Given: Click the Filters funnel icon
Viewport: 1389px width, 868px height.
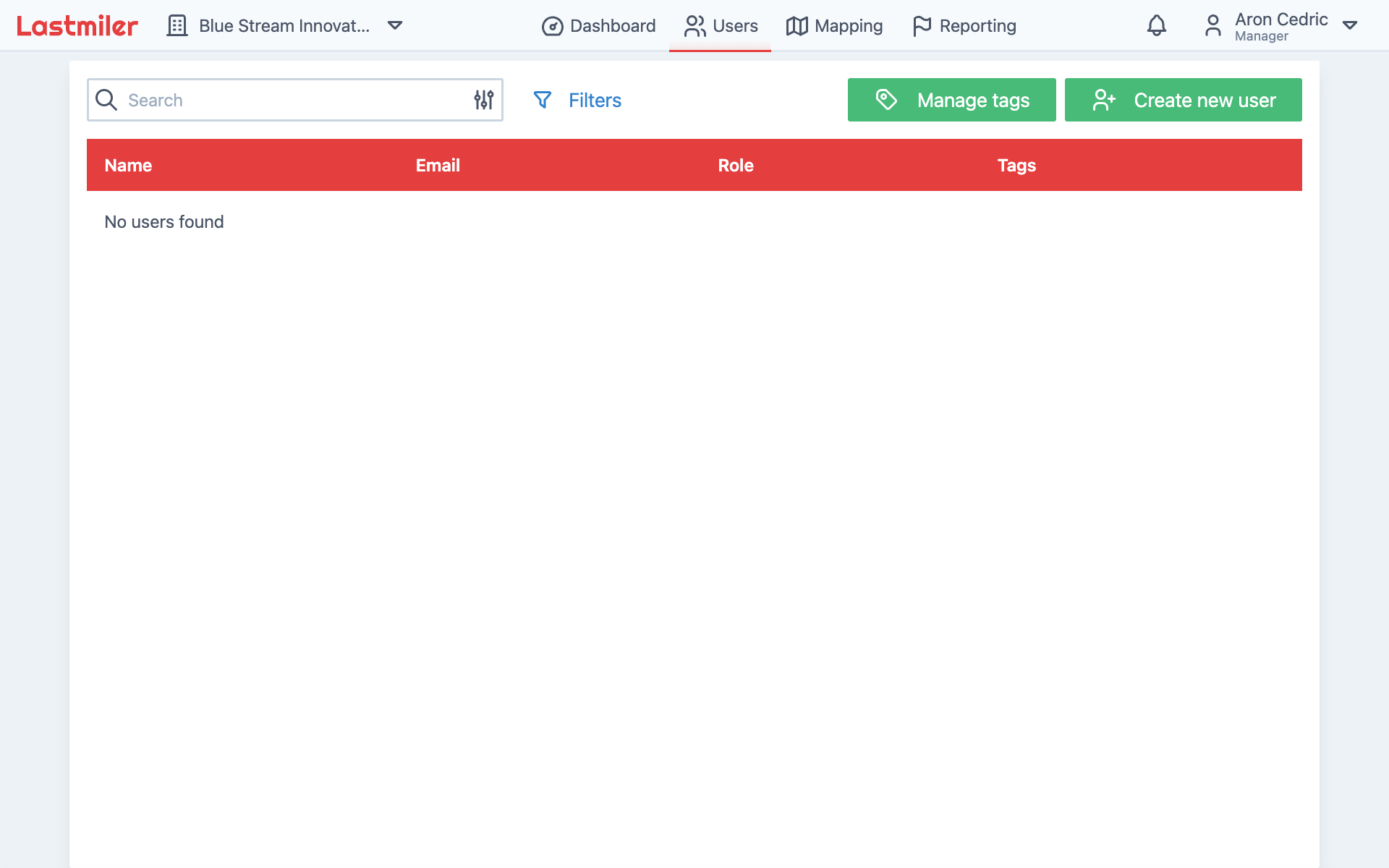Looking at the screenshot, I should 543,100.
